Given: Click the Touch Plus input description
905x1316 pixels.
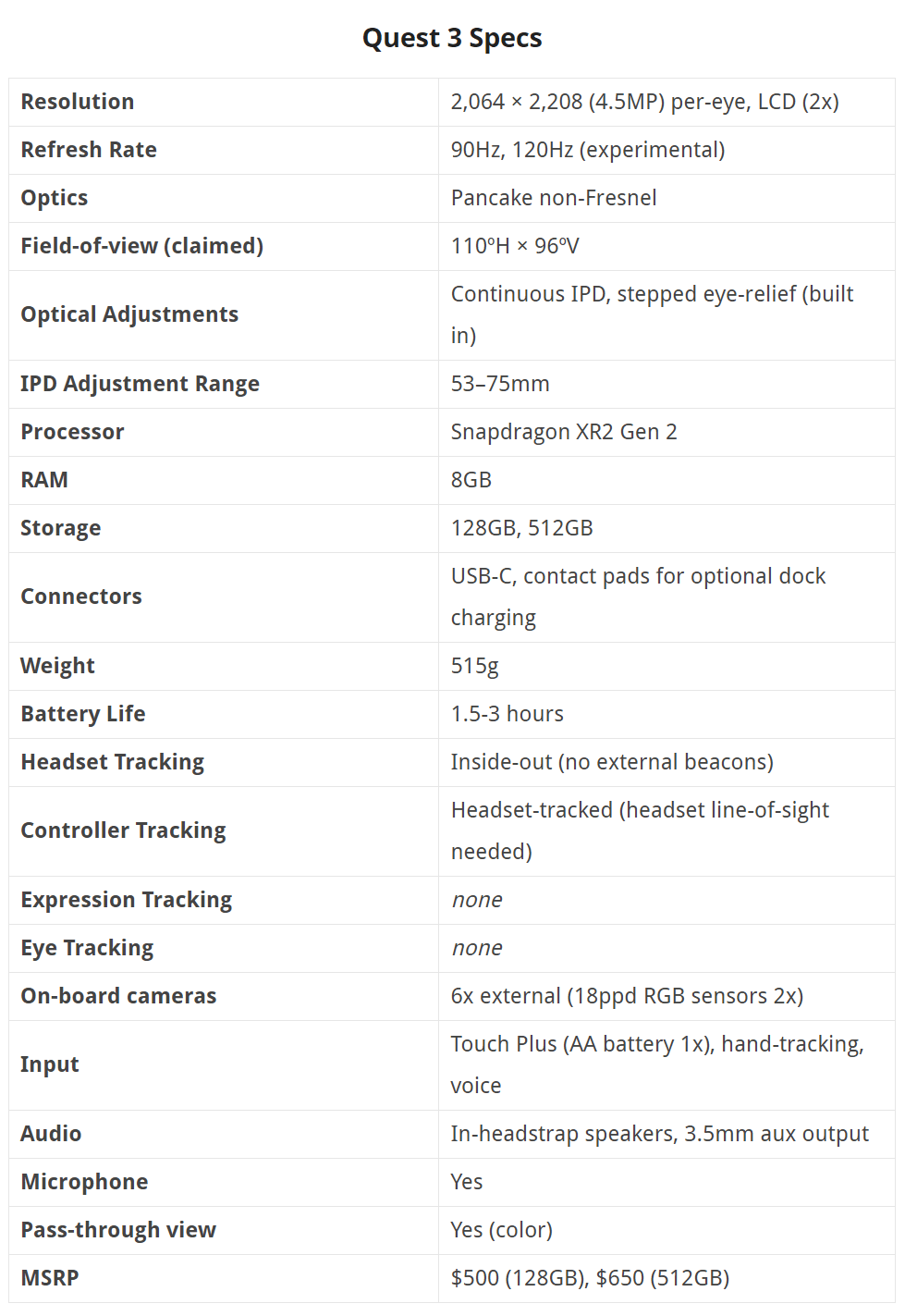Looking at the screenshot, I should click(x=657, y=1064).
